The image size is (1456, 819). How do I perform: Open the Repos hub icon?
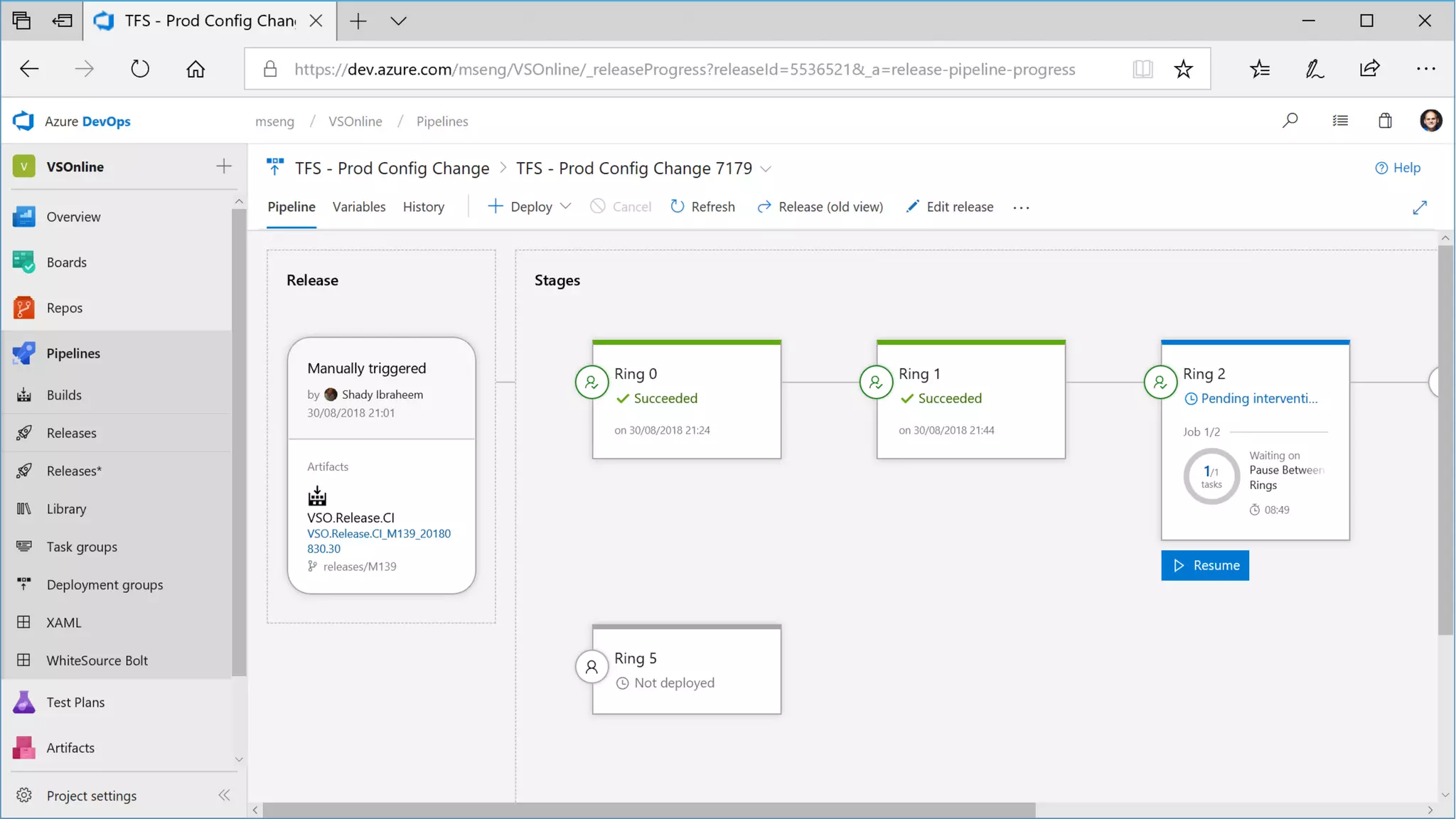click(23, 308)
